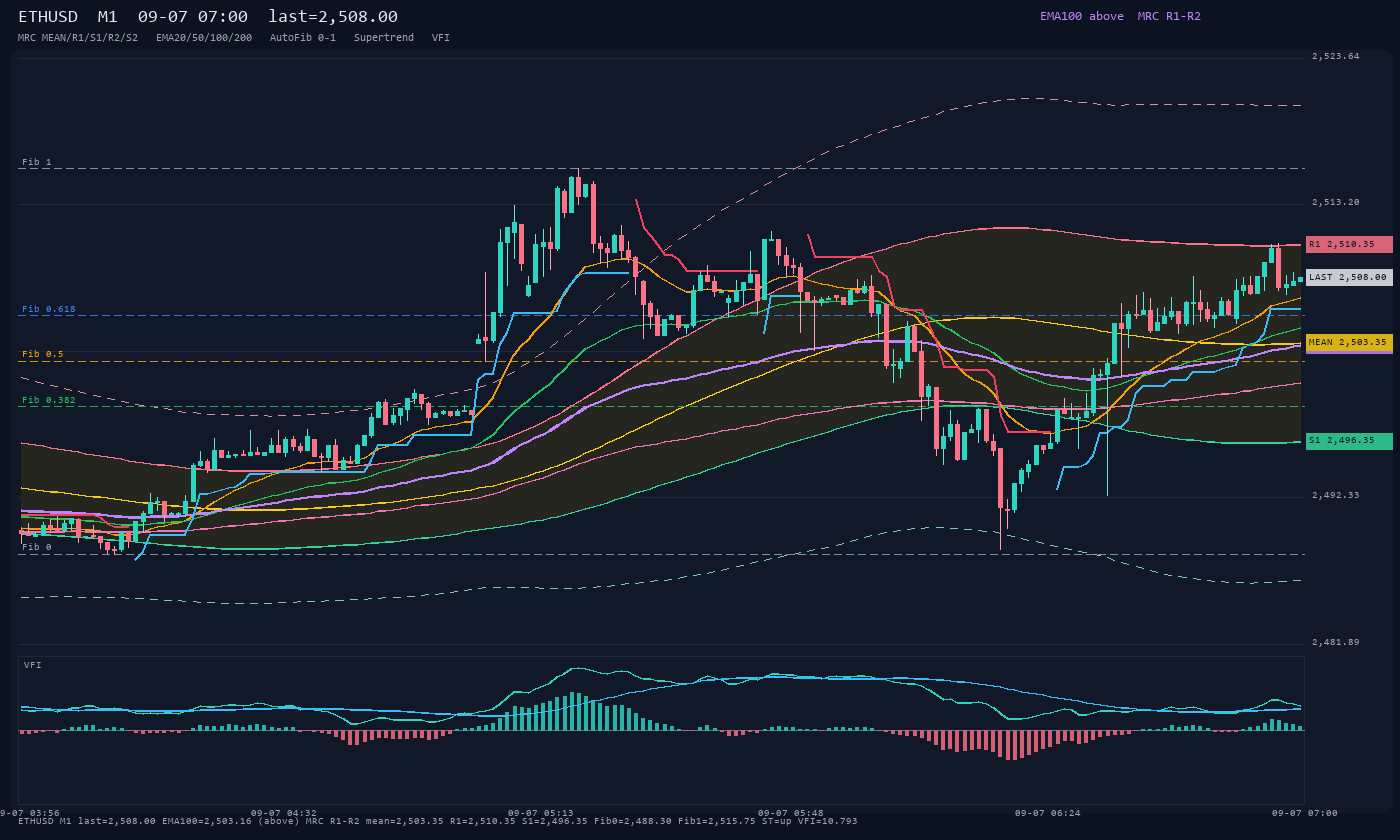
Task: Click the S1 2,496.35 price tag
Action: click(x=1349, y=441)
